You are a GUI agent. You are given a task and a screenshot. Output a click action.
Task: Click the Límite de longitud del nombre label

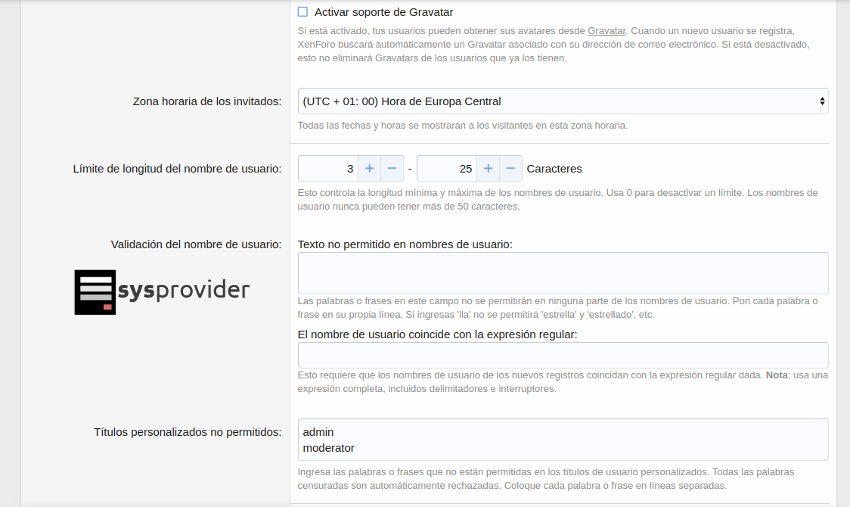point(177,169)
